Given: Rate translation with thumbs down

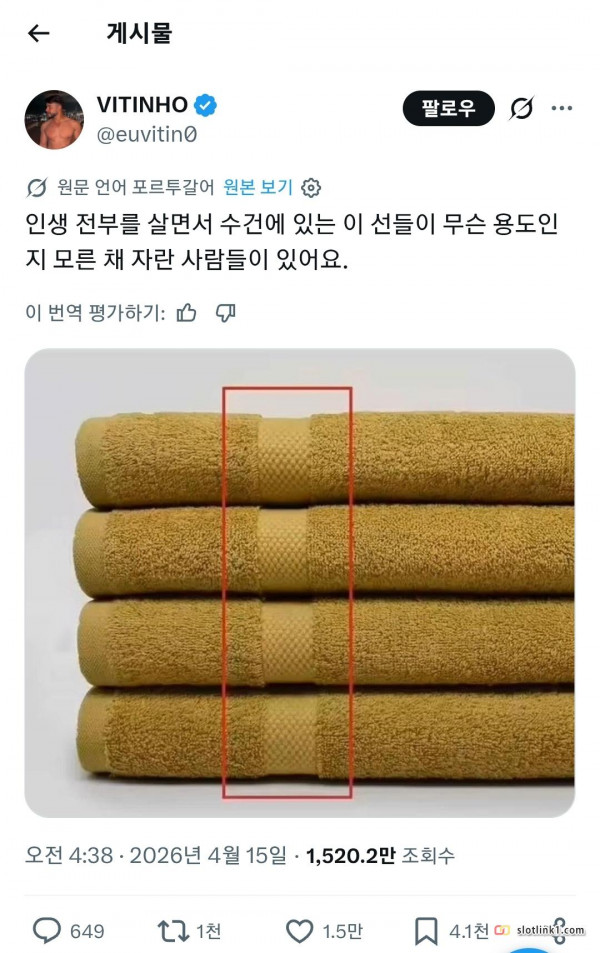Looking at the screenshot, I should (226, 313).
